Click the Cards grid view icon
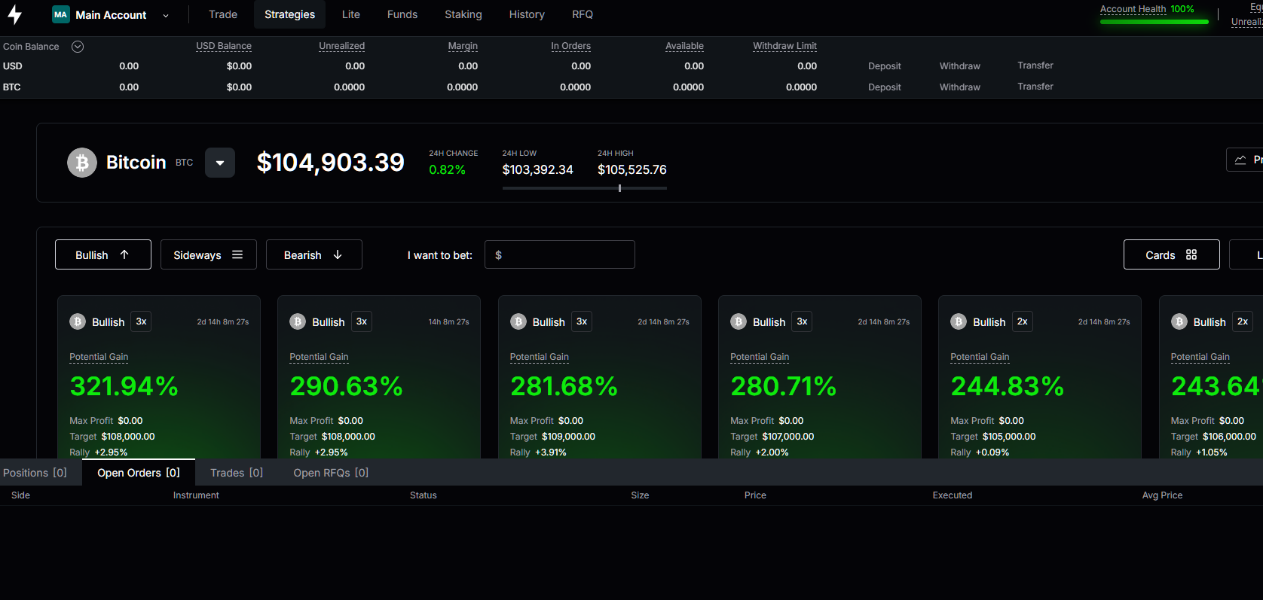The image size is (1263, 600). (x=1191, y=255)
